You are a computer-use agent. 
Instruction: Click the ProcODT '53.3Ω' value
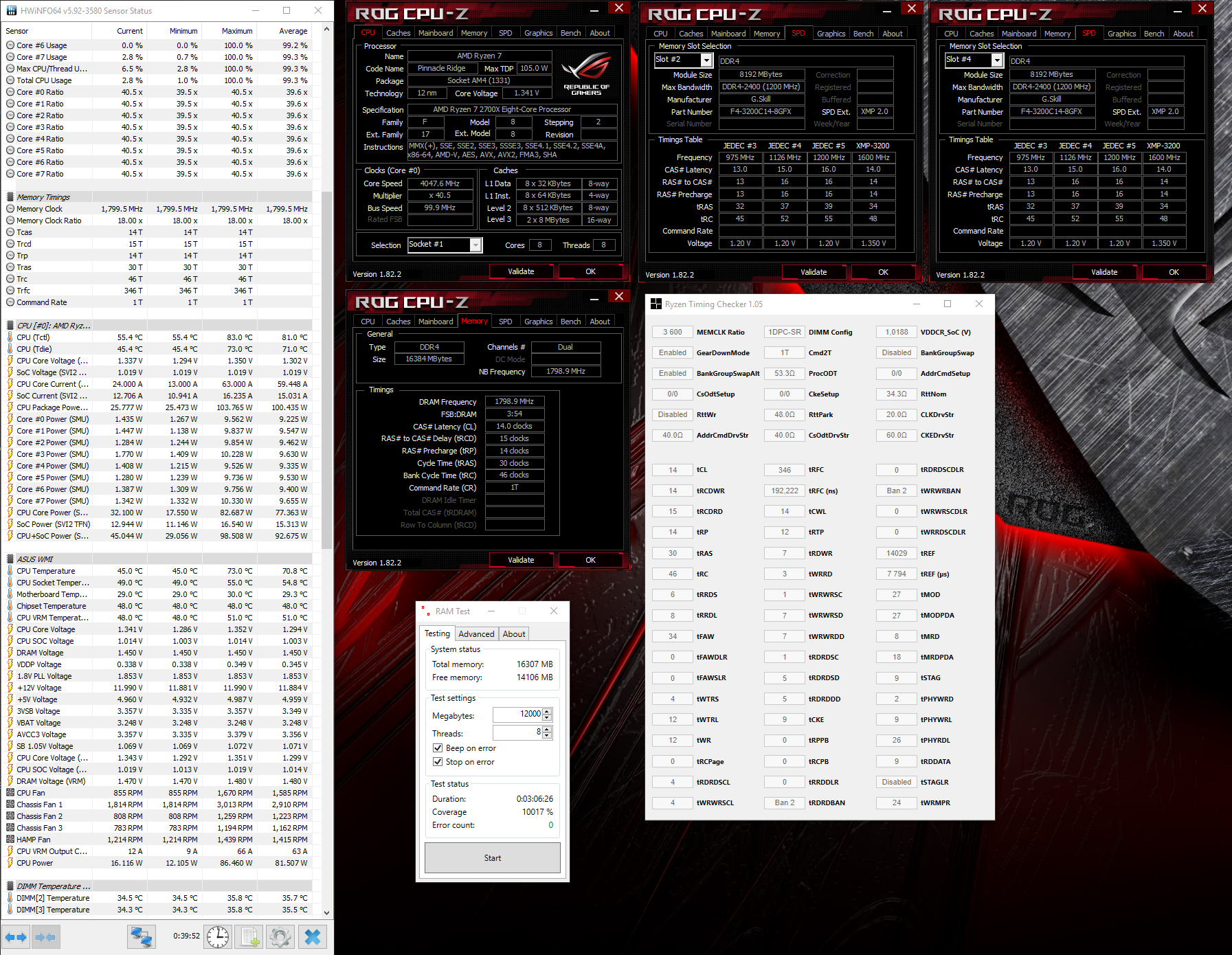pyautogui.click(x=785, y=374)
